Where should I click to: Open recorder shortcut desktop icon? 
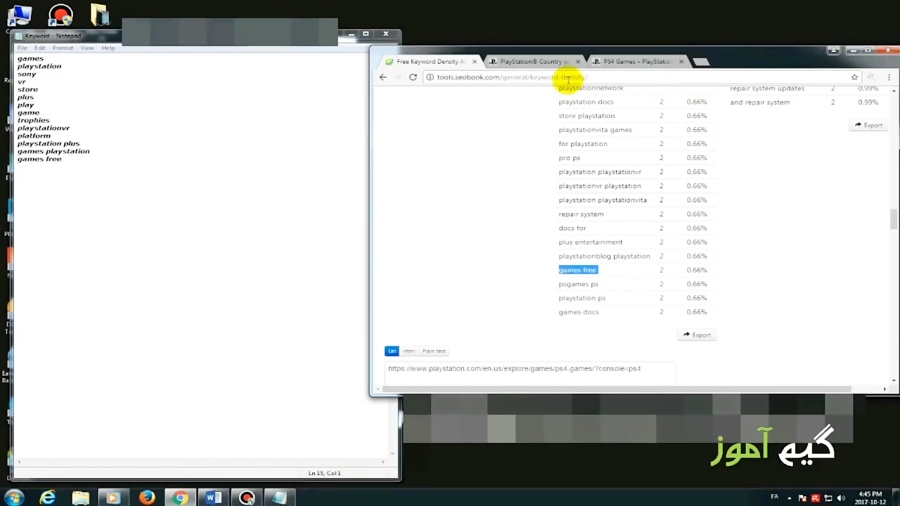click(x=60, y=15)
